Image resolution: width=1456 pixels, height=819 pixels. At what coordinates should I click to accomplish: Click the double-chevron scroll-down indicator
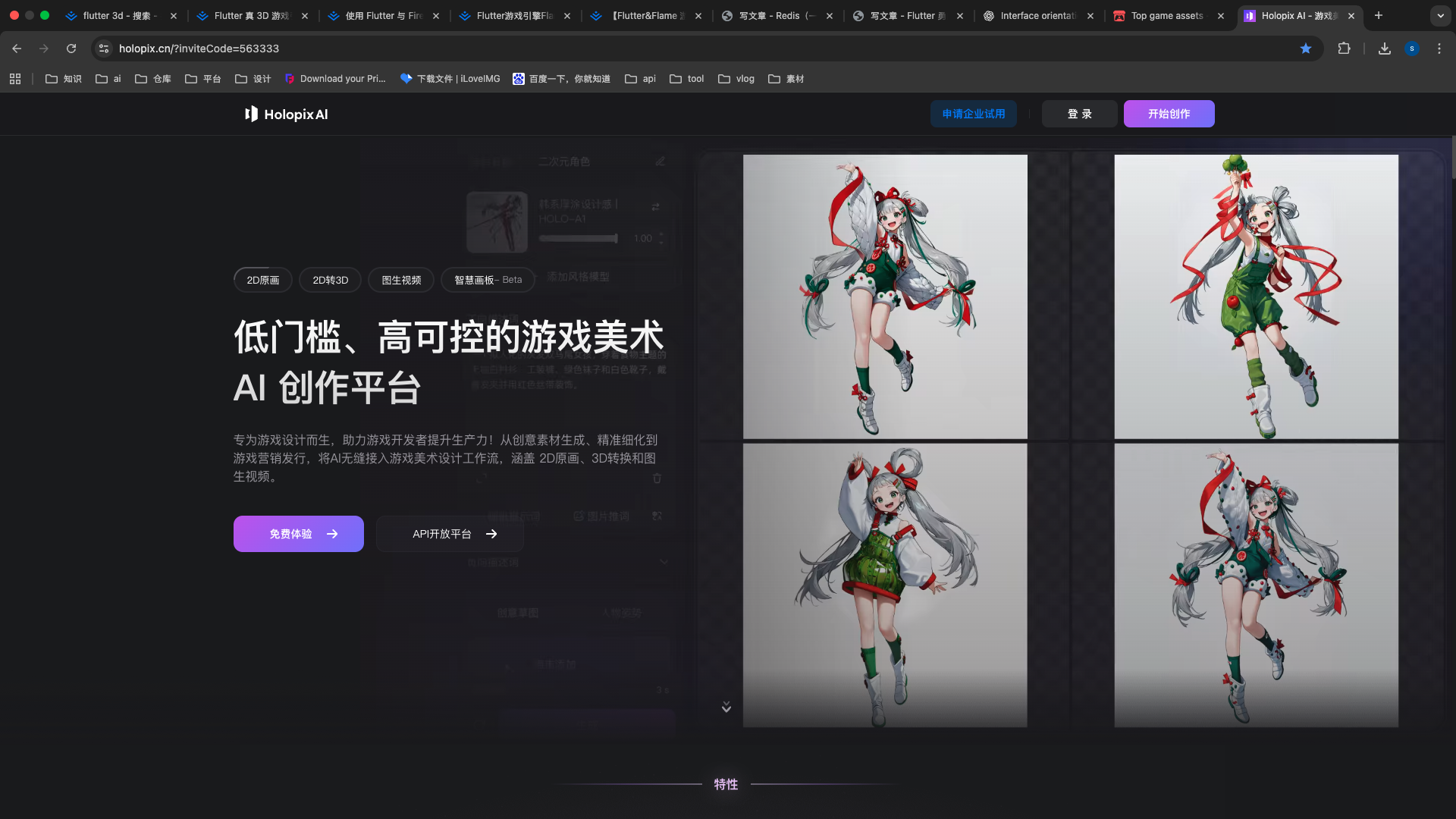coord(726,706)
